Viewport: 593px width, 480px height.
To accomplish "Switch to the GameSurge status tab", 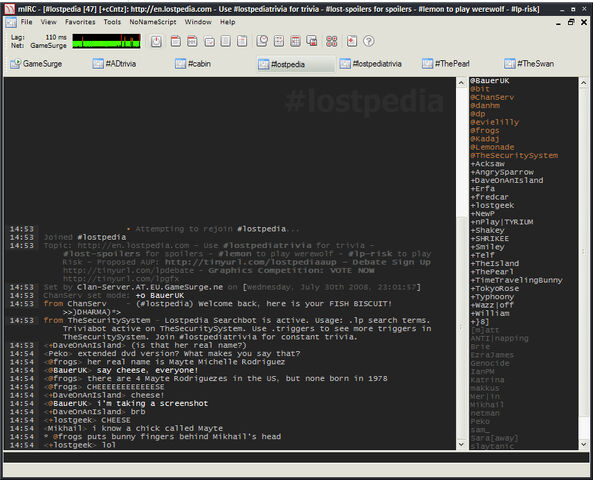I will click(x=36, y=64).
